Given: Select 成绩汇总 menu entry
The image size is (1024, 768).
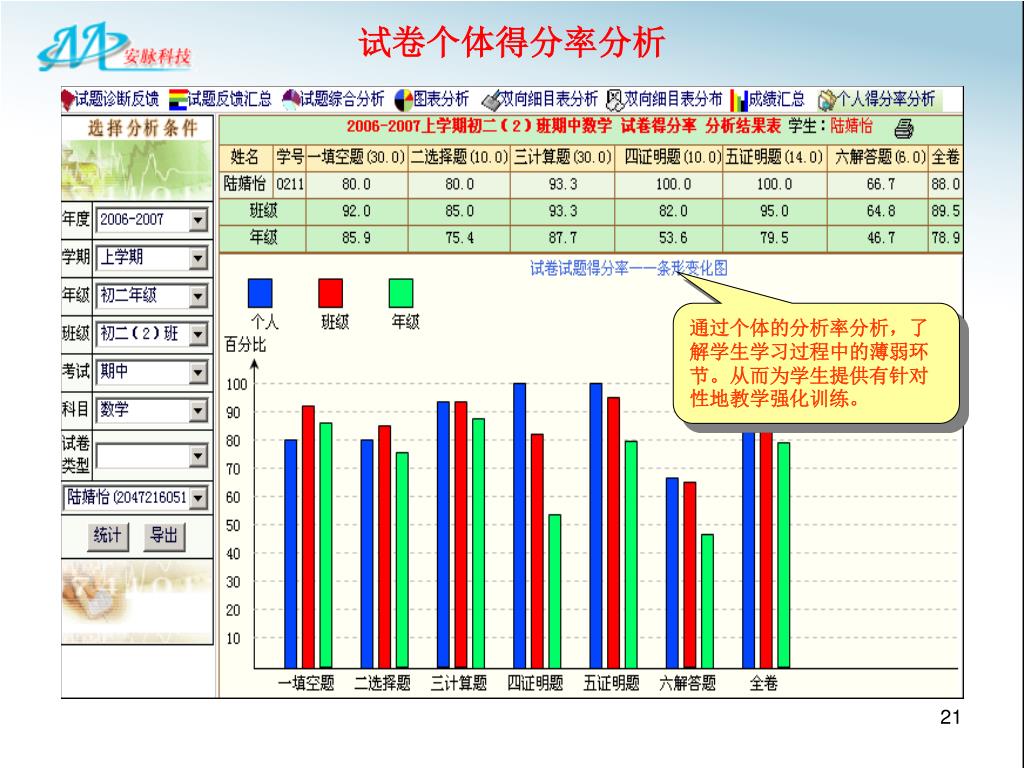Looking at the screenshot, I should tap(776, 99).
